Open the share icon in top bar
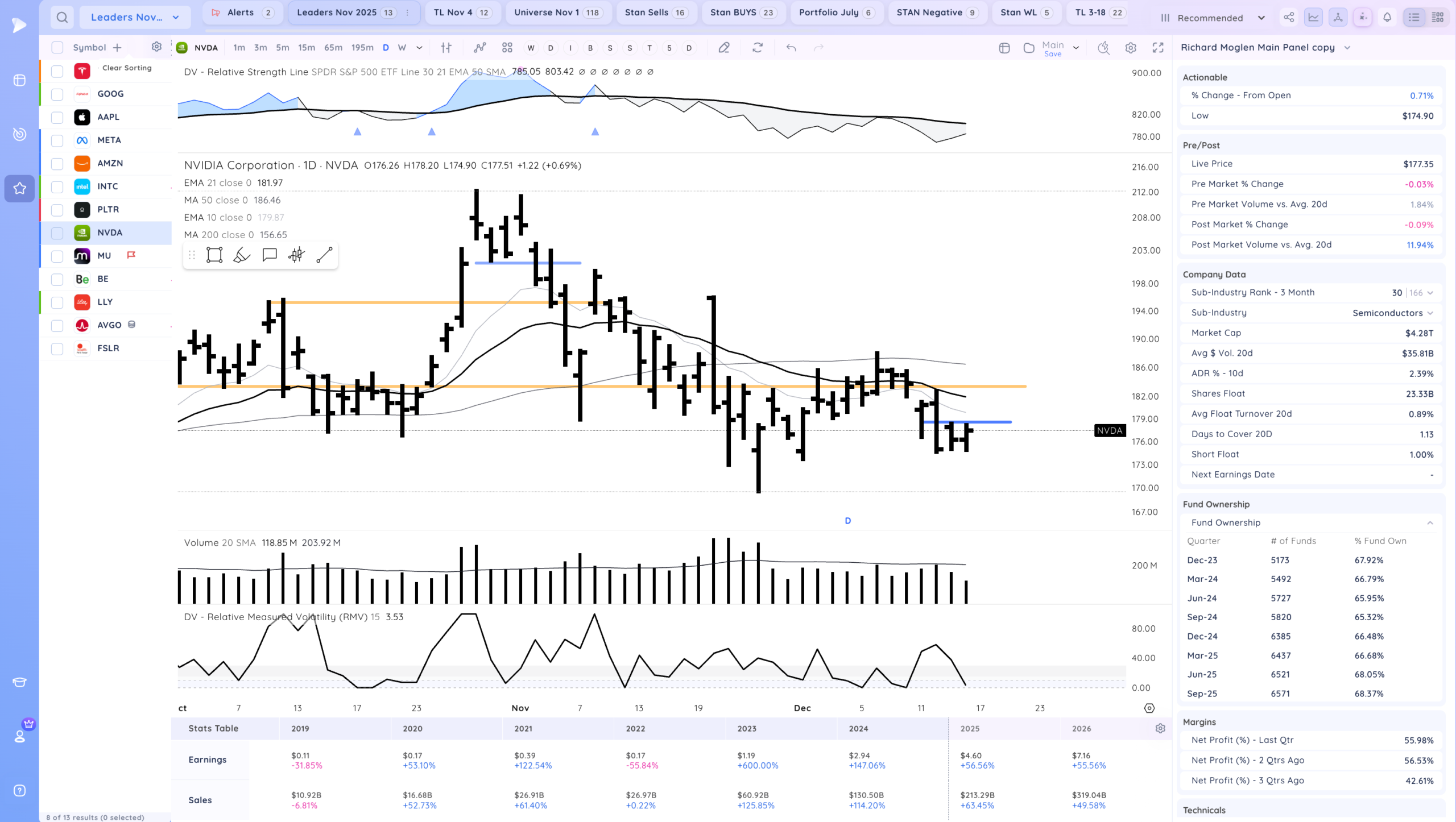This screenshot has width=1456, height=822. pos(1289,18)
